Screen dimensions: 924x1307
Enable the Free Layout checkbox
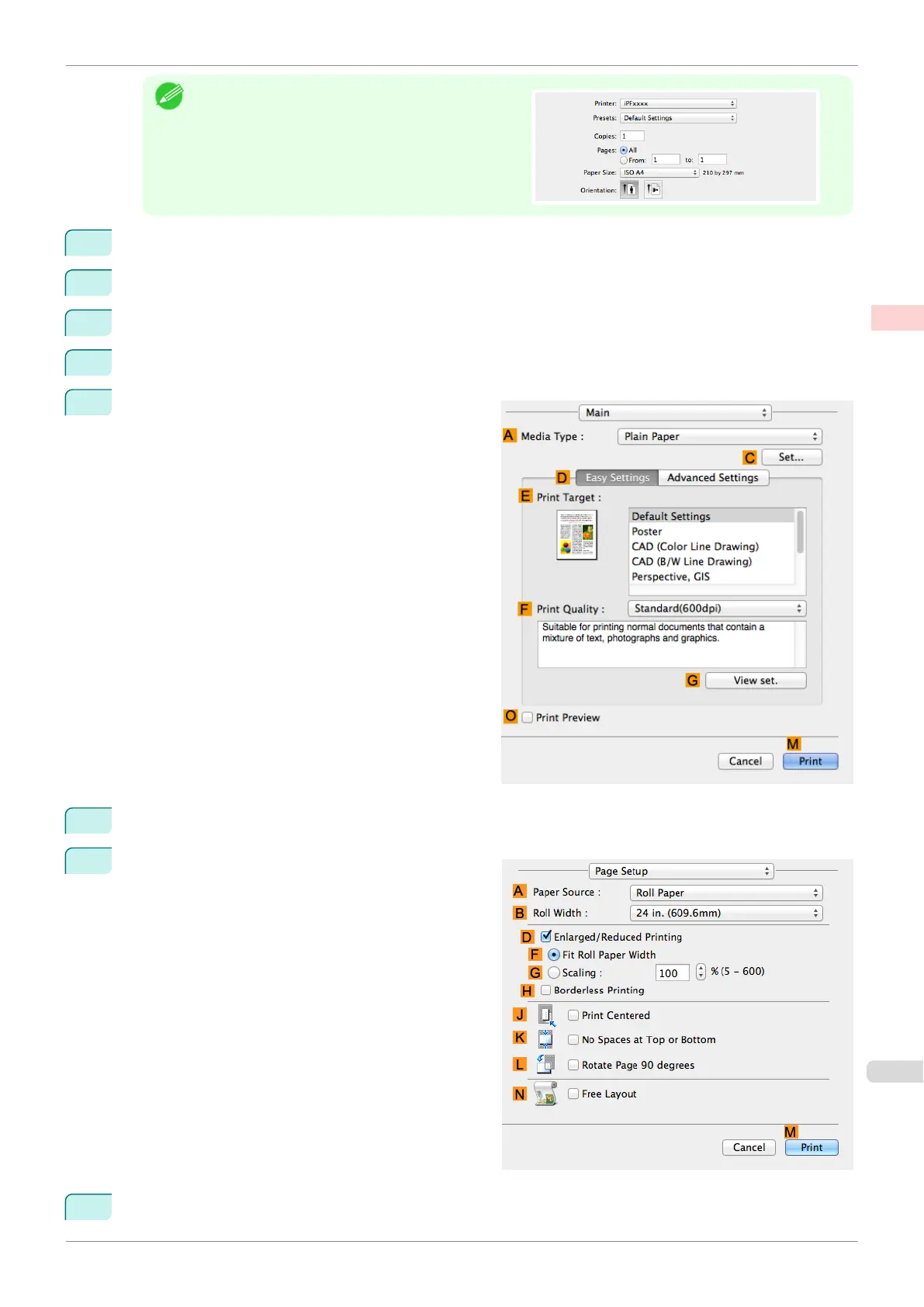573,1094
